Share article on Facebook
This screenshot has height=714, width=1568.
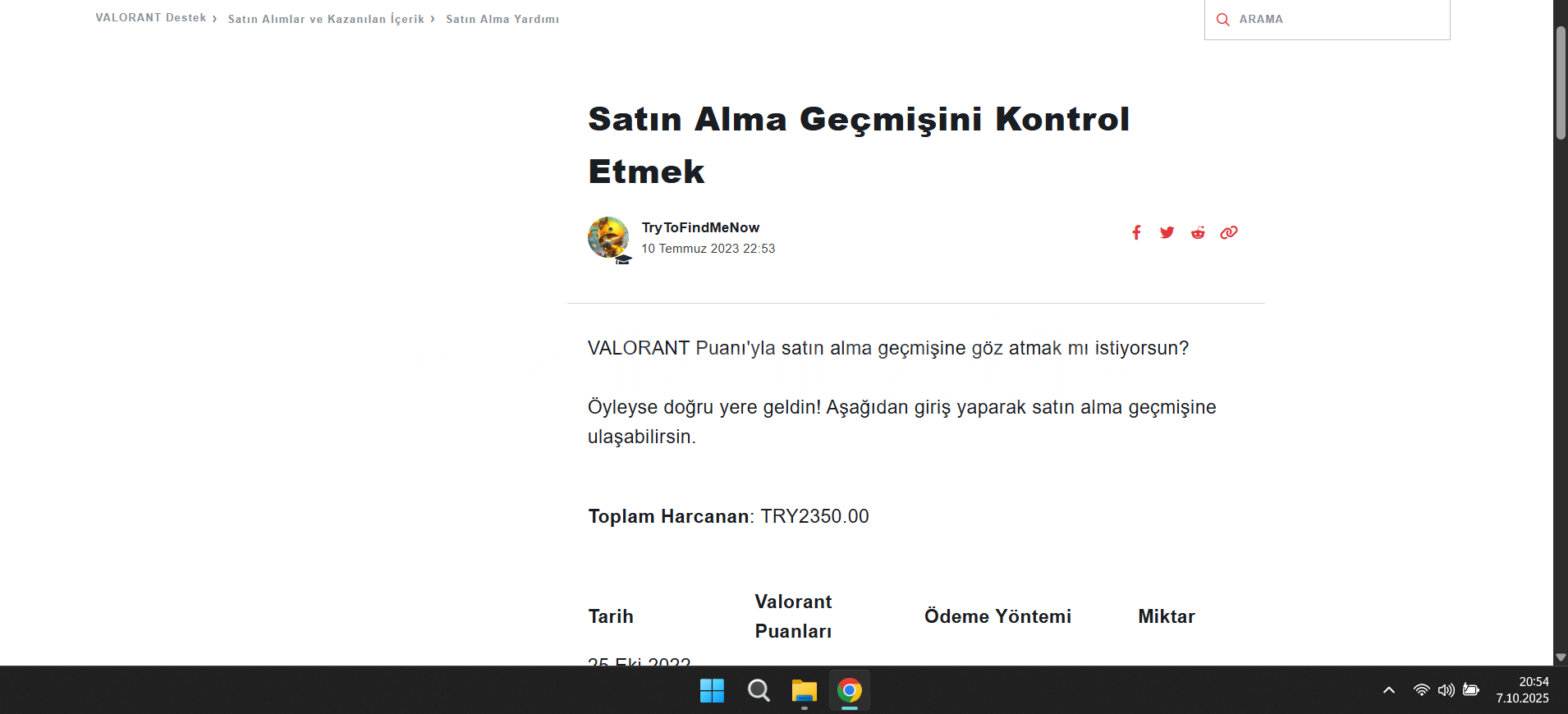[x=1136, y=233]
